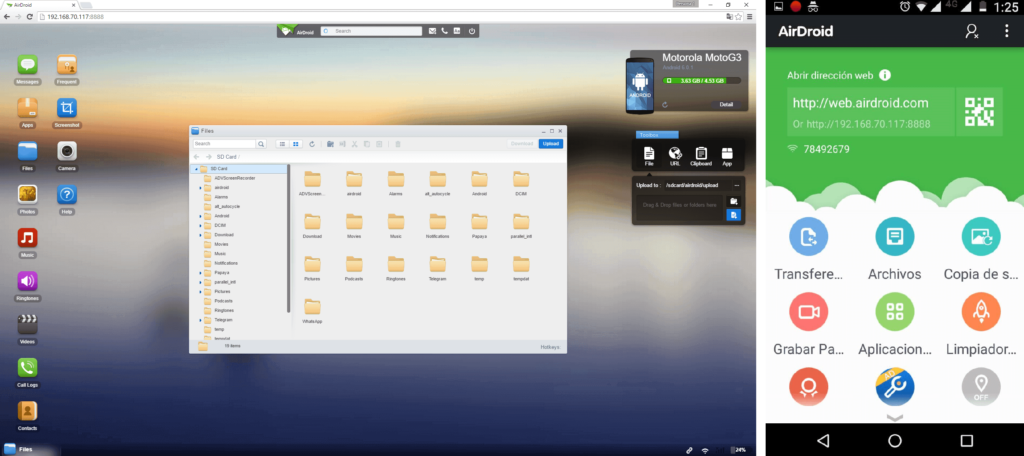Click the AirDroid top bar search field
1024x456 pixels.
pyautogui.click(x=371, y=31)
